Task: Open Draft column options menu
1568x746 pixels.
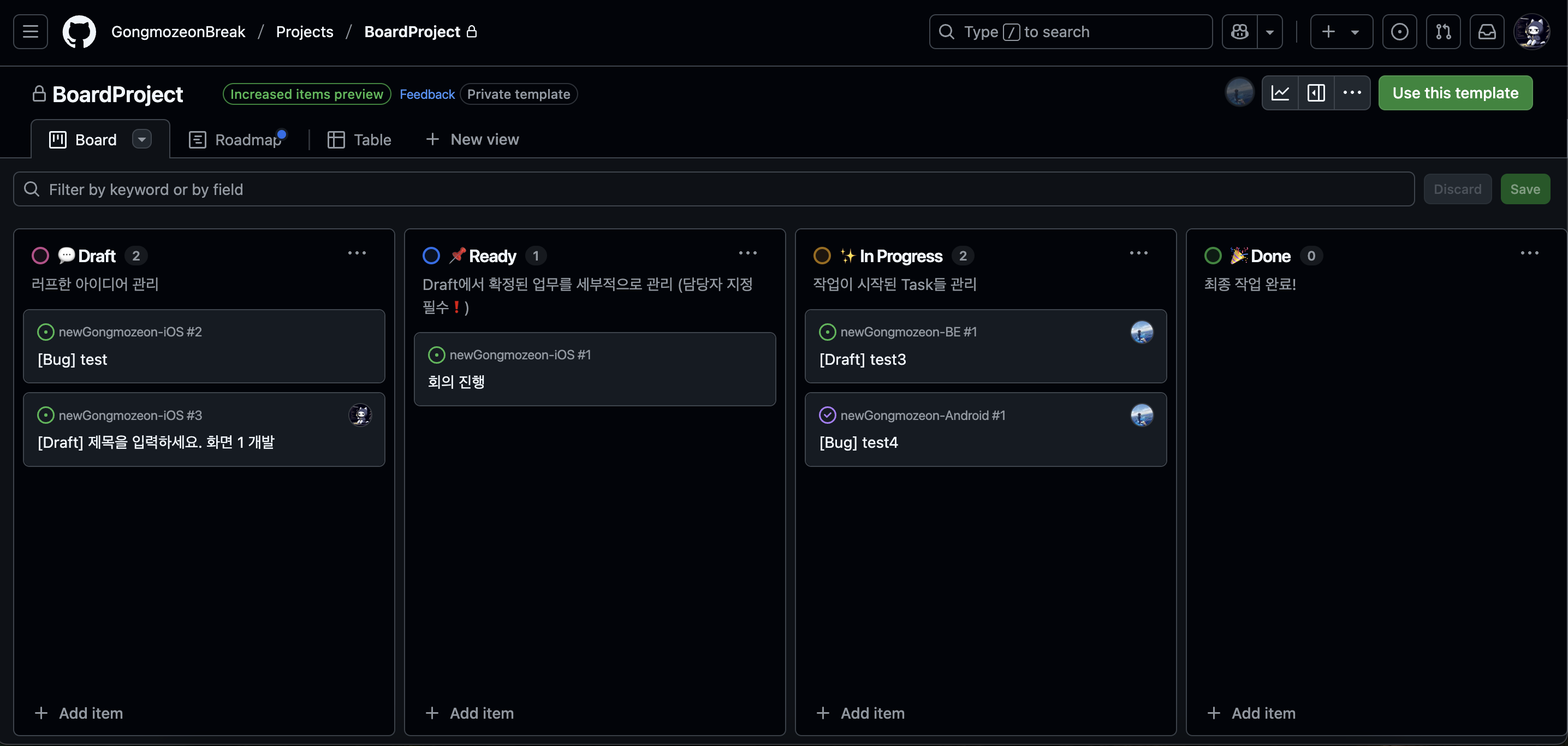Action: pyautogui.click(x=357, y=253)
